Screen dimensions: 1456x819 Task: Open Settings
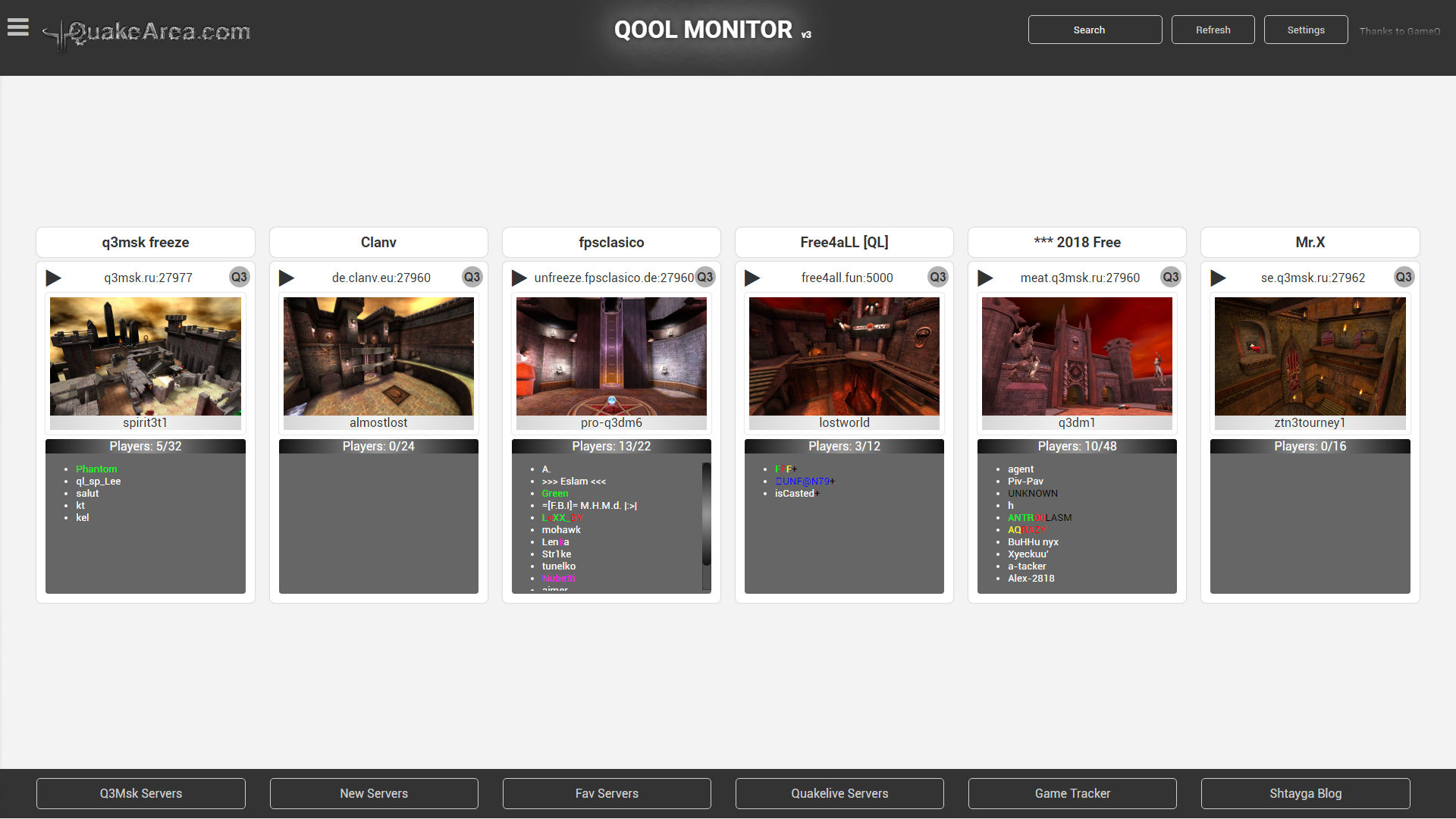point(1306,30)
